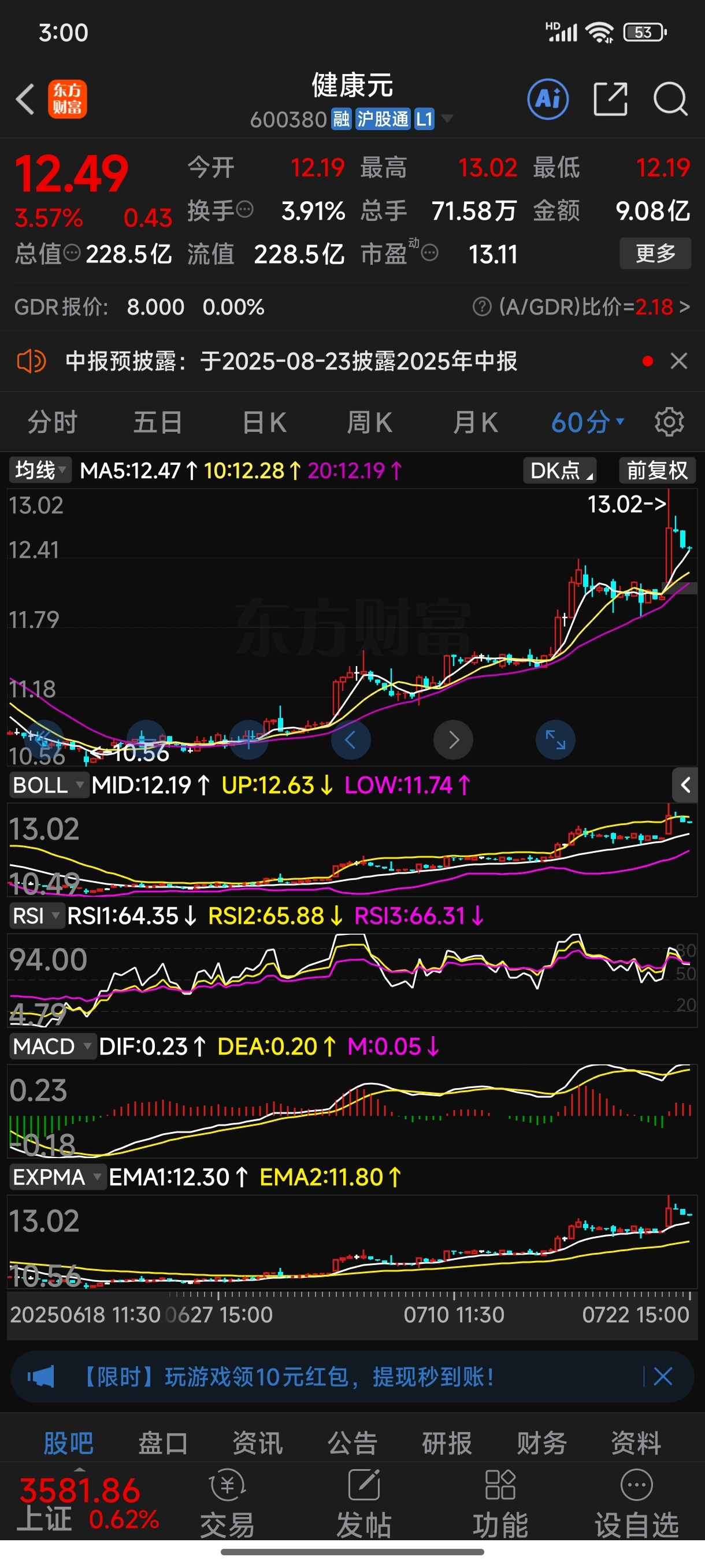Open the Ai assistant icon
705x1568 pixels.
click(x=548, y=99)
